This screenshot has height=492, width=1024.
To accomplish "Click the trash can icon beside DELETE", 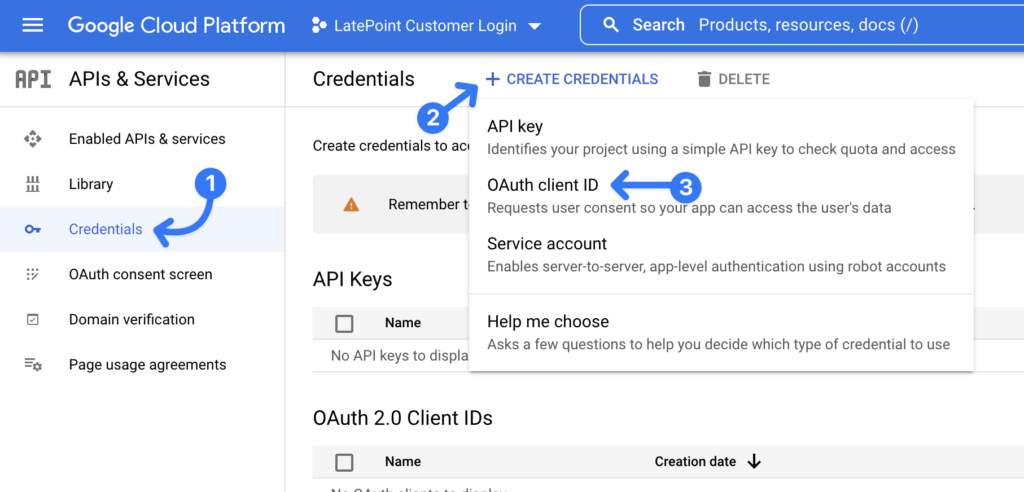I will point(703,79).
